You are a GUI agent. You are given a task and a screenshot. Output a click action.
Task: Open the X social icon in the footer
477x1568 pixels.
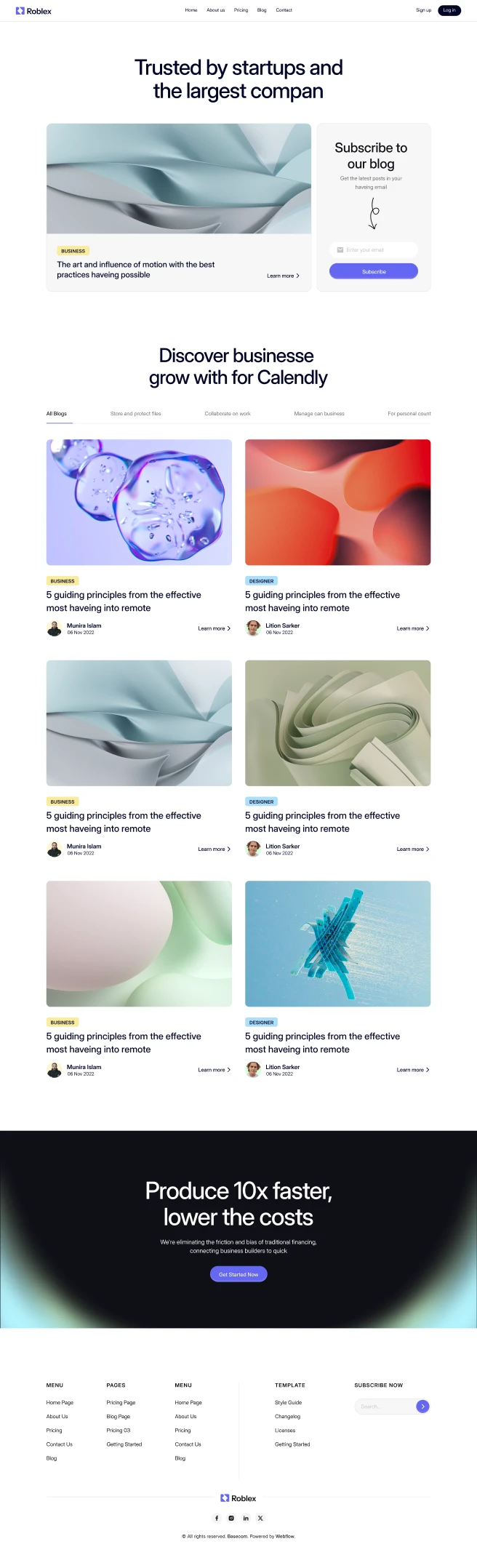[x=260, y=1518]
